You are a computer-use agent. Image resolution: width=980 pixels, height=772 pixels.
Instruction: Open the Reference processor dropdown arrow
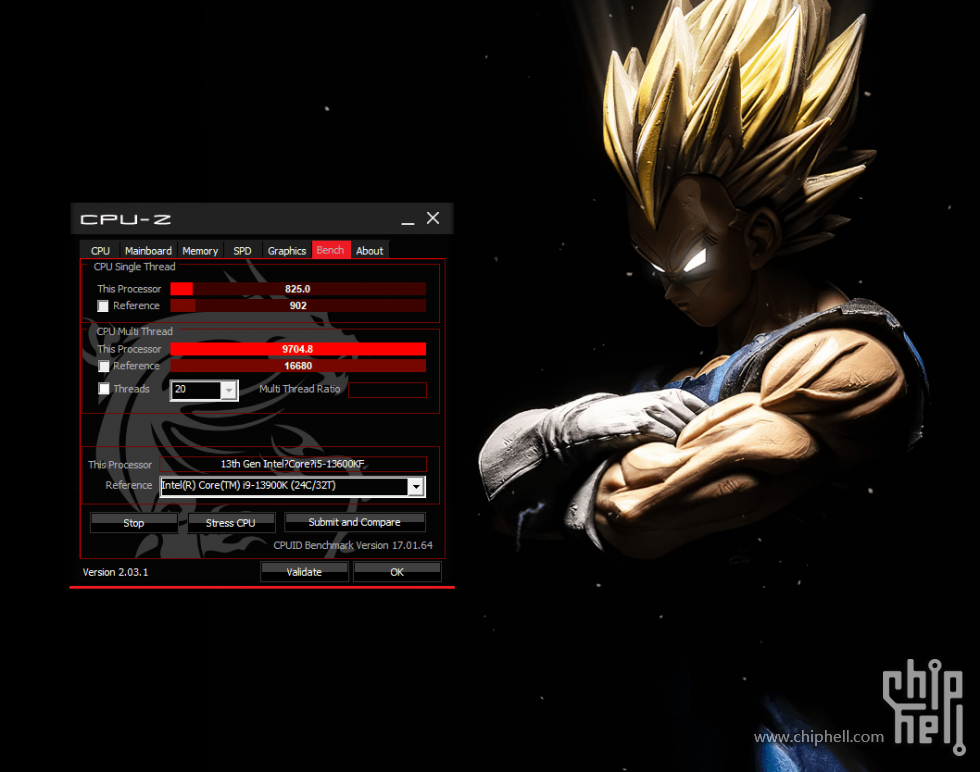416,486
